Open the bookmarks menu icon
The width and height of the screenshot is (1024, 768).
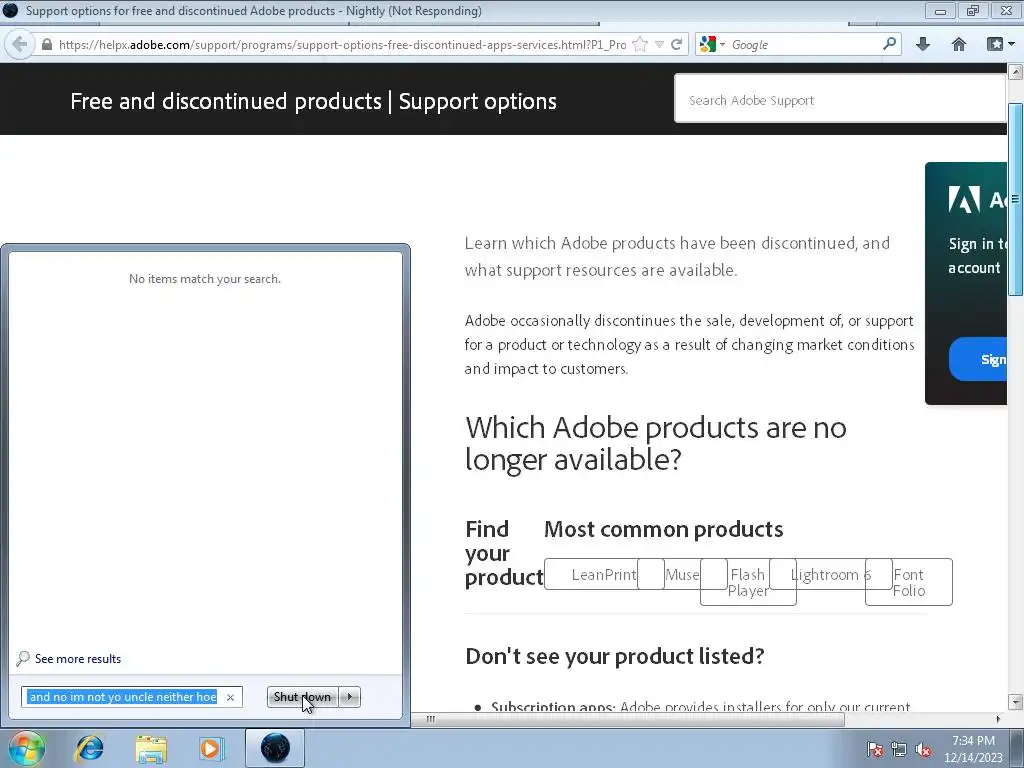click(x=1000, y=44)
